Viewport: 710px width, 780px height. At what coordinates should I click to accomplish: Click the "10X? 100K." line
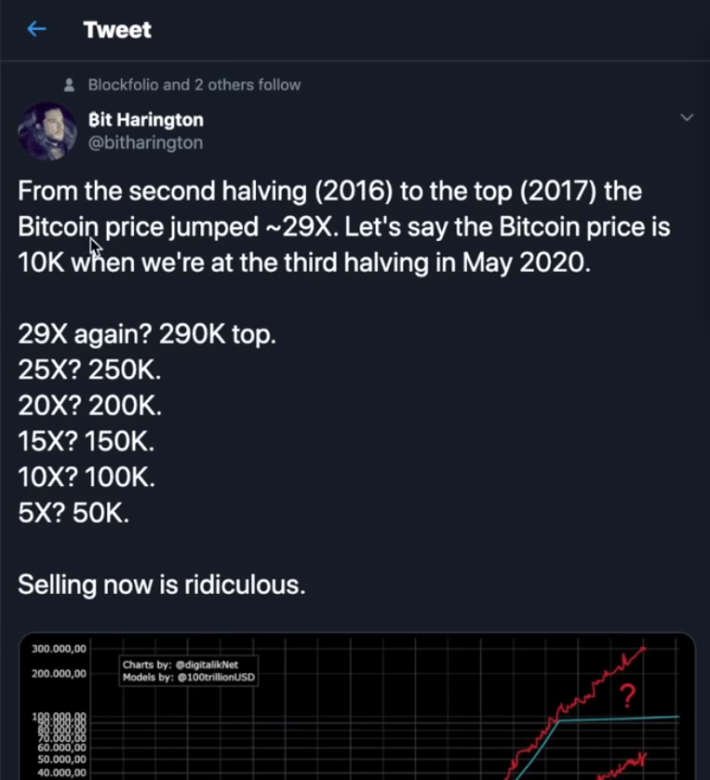[87, 477]
